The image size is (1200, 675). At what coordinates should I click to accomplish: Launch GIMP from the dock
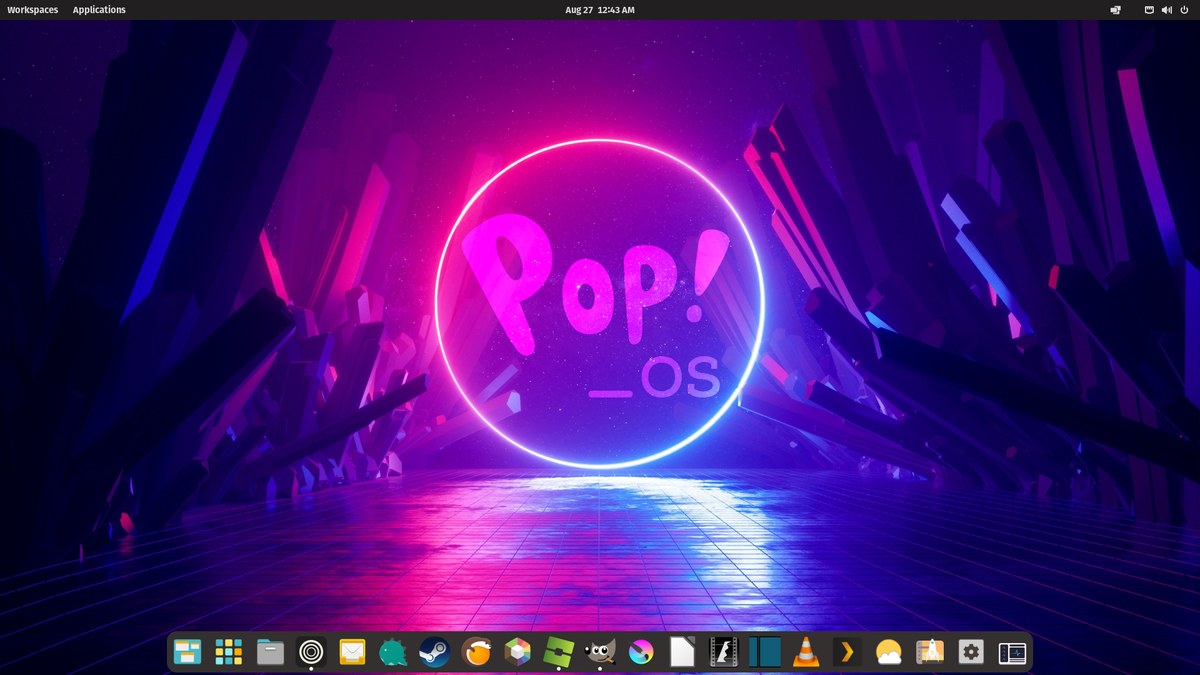(x=599, y=653)
